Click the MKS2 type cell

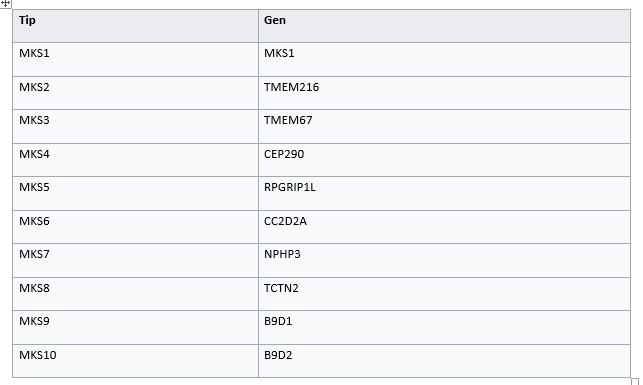(135, 93)
